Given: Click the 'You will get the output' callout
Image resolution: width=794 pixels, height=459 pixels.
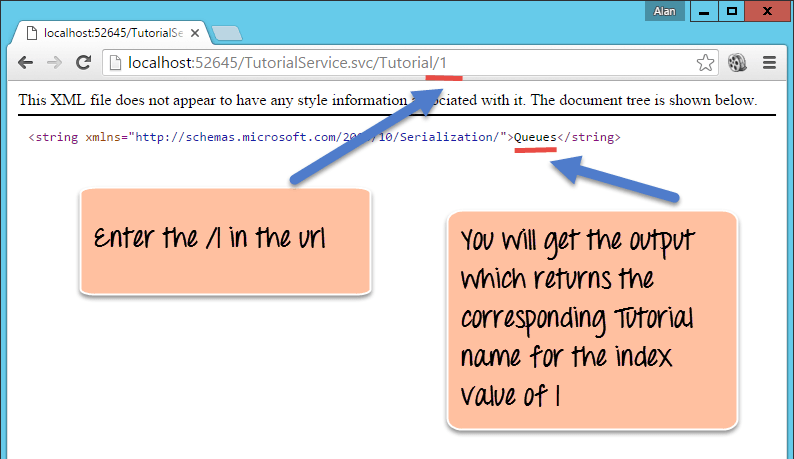Looking at the screenshot, I should pyautogui.click(x=592, y=320).
